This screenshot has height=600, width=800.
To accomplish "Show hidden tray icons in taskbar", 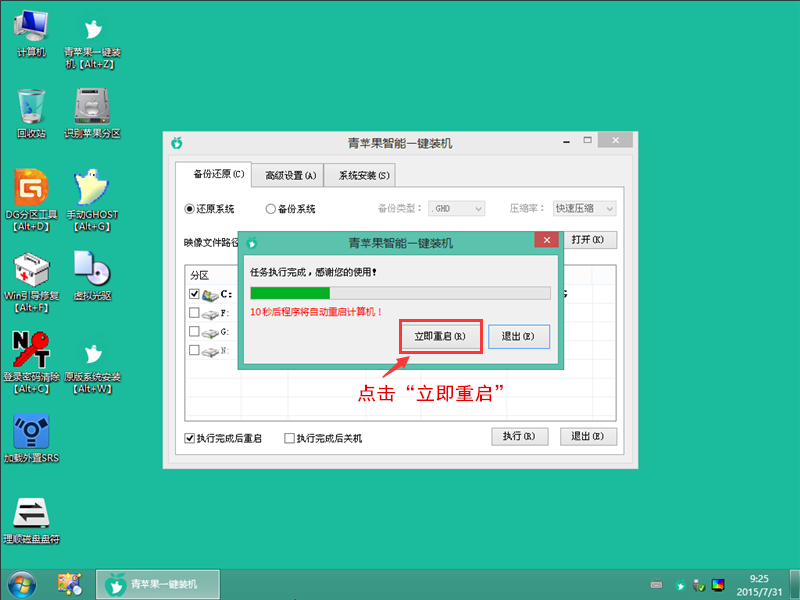I will coord(655,584).
